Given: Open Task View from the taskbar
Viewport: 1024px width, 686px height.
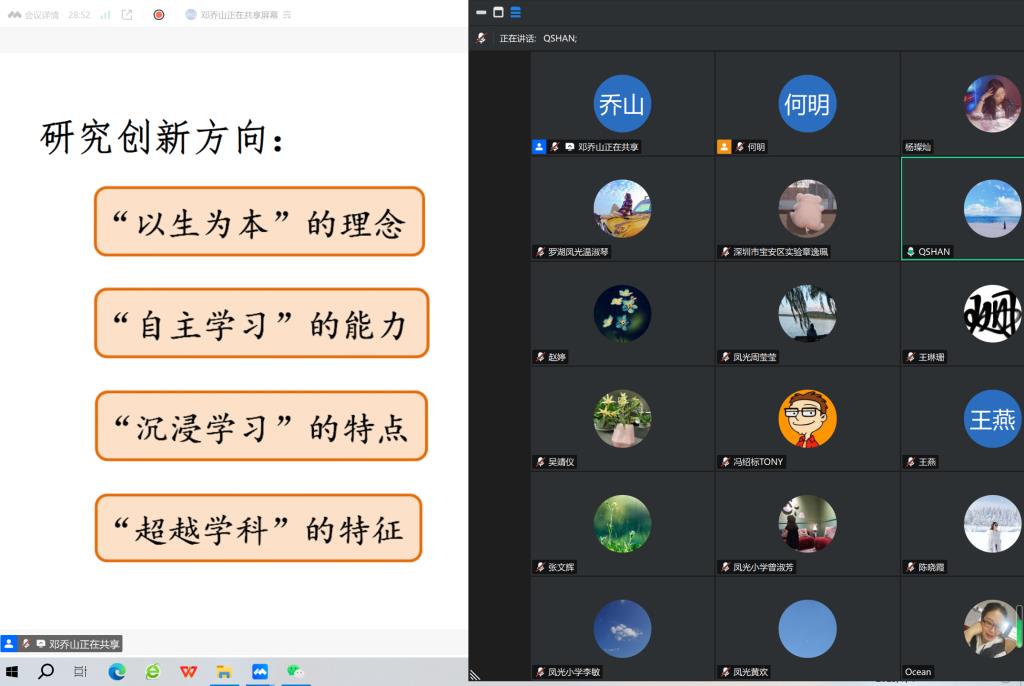Looking at the screenshot, I should point(80,672).
